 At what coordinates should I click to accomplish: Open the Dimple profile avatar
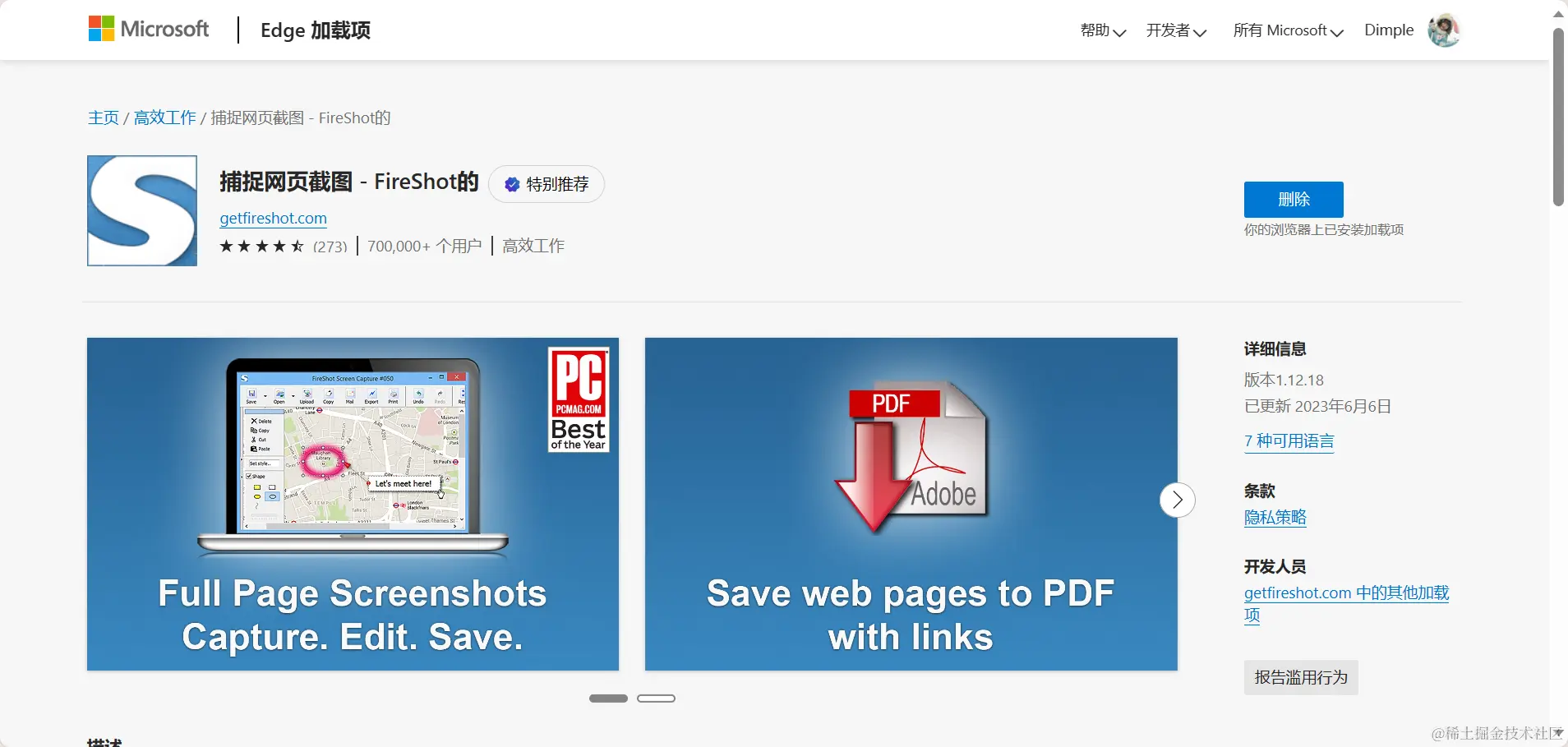click(x=1444, y=30)
